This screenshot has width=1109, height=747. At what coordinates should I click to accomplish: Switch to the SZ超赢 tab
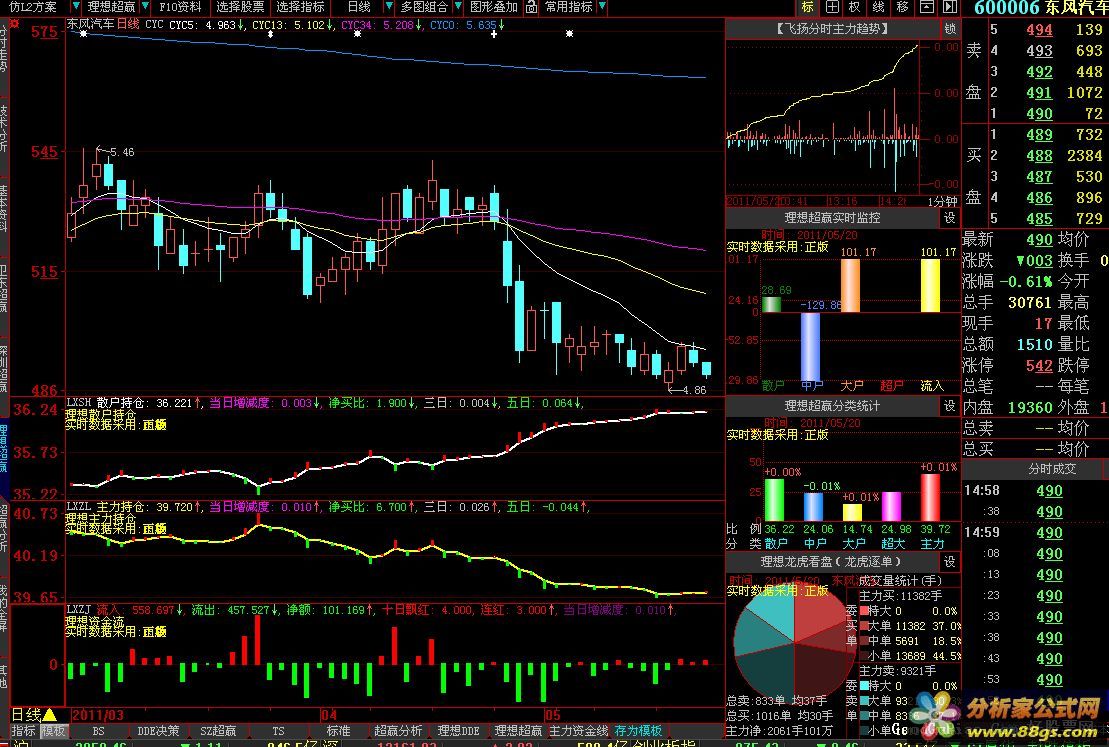(x=218, y=731)
